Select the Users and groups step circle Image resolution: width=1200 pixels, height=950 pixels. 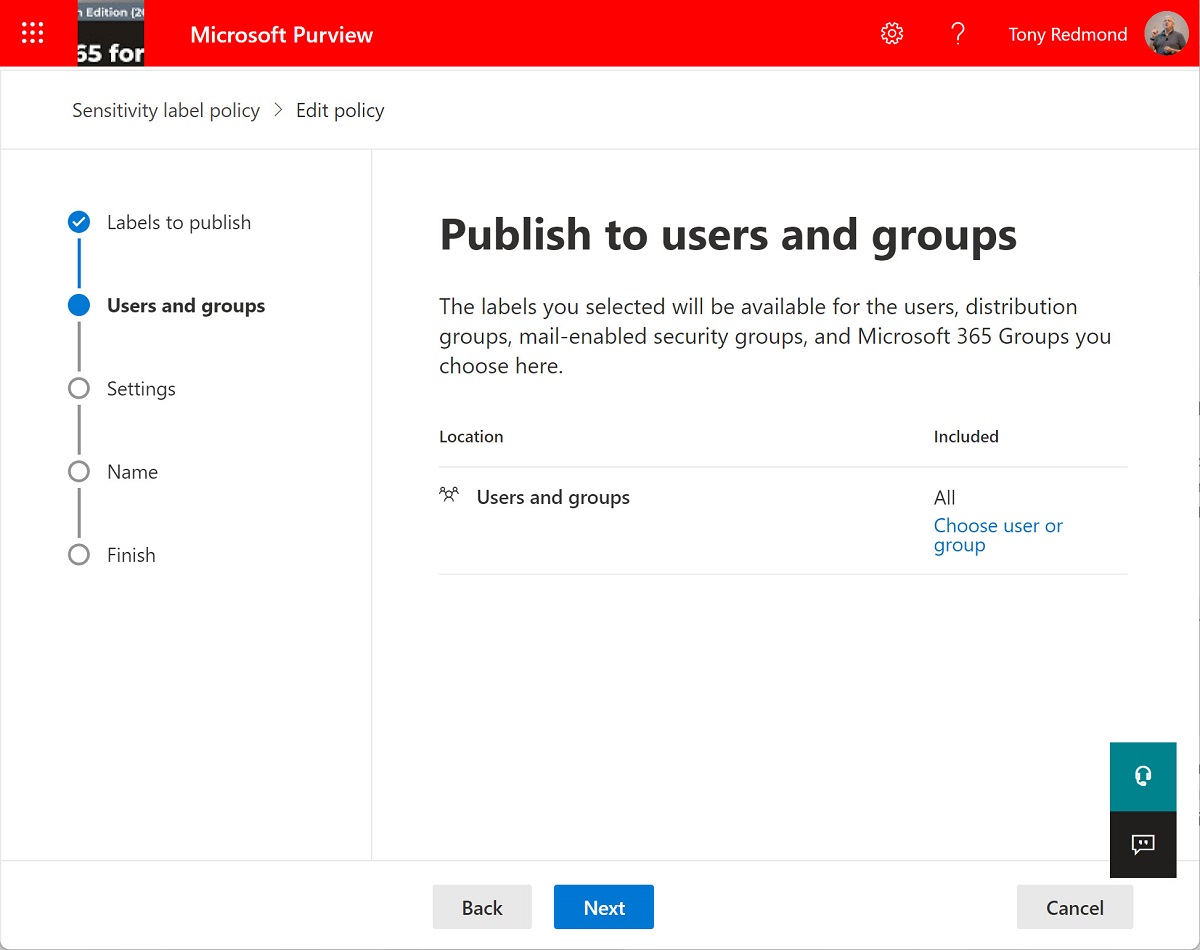(79, 306)
